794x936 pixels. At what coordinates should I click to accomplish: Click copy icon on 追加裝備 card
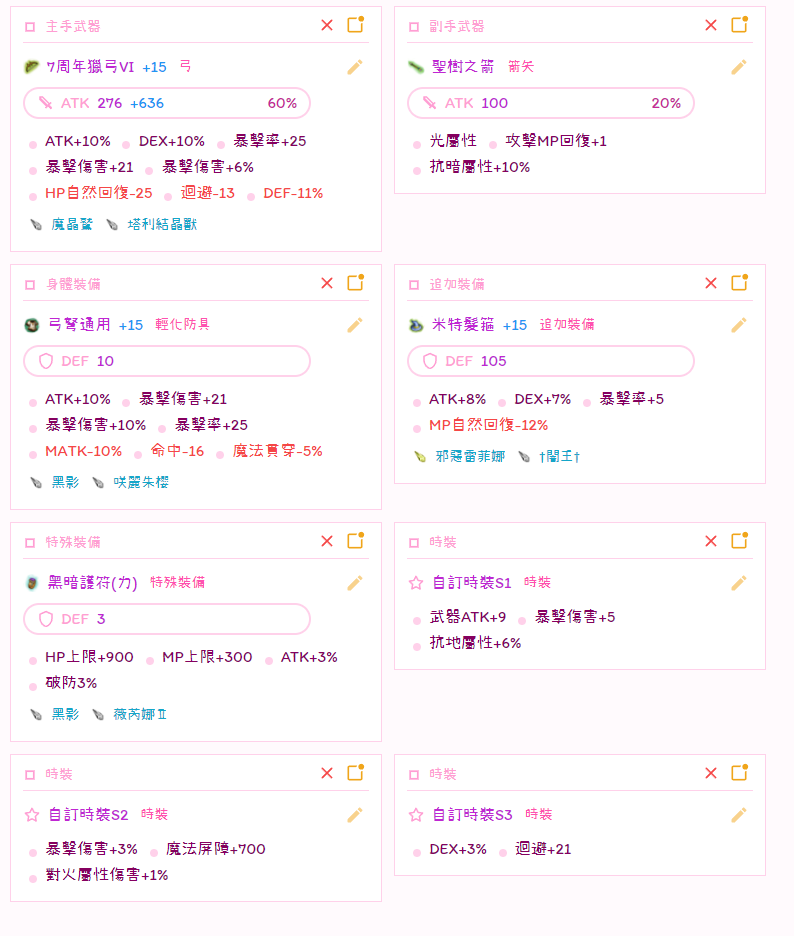coord(739,283)
